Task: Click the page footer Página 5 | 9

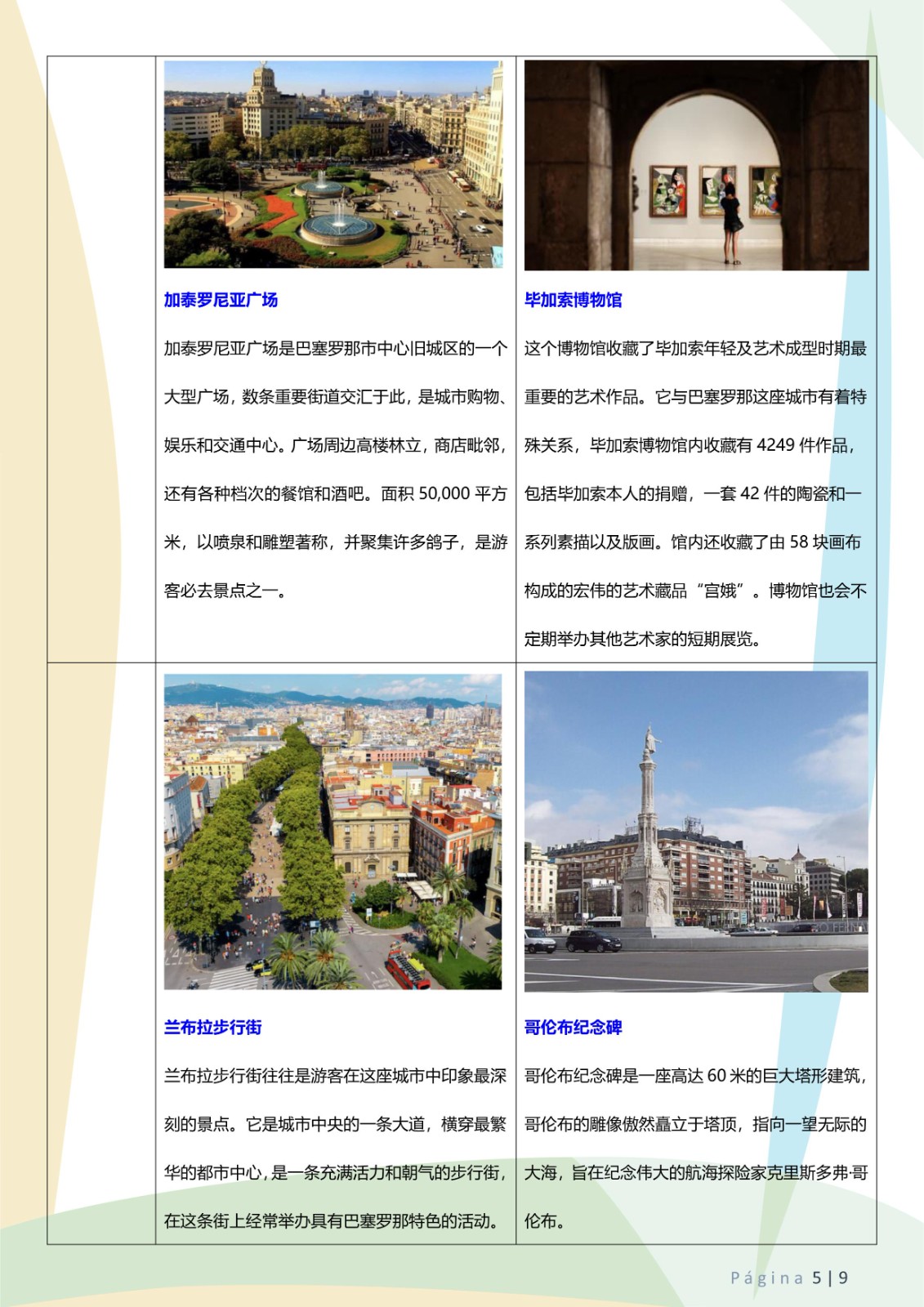Action: pos(789,1278)
